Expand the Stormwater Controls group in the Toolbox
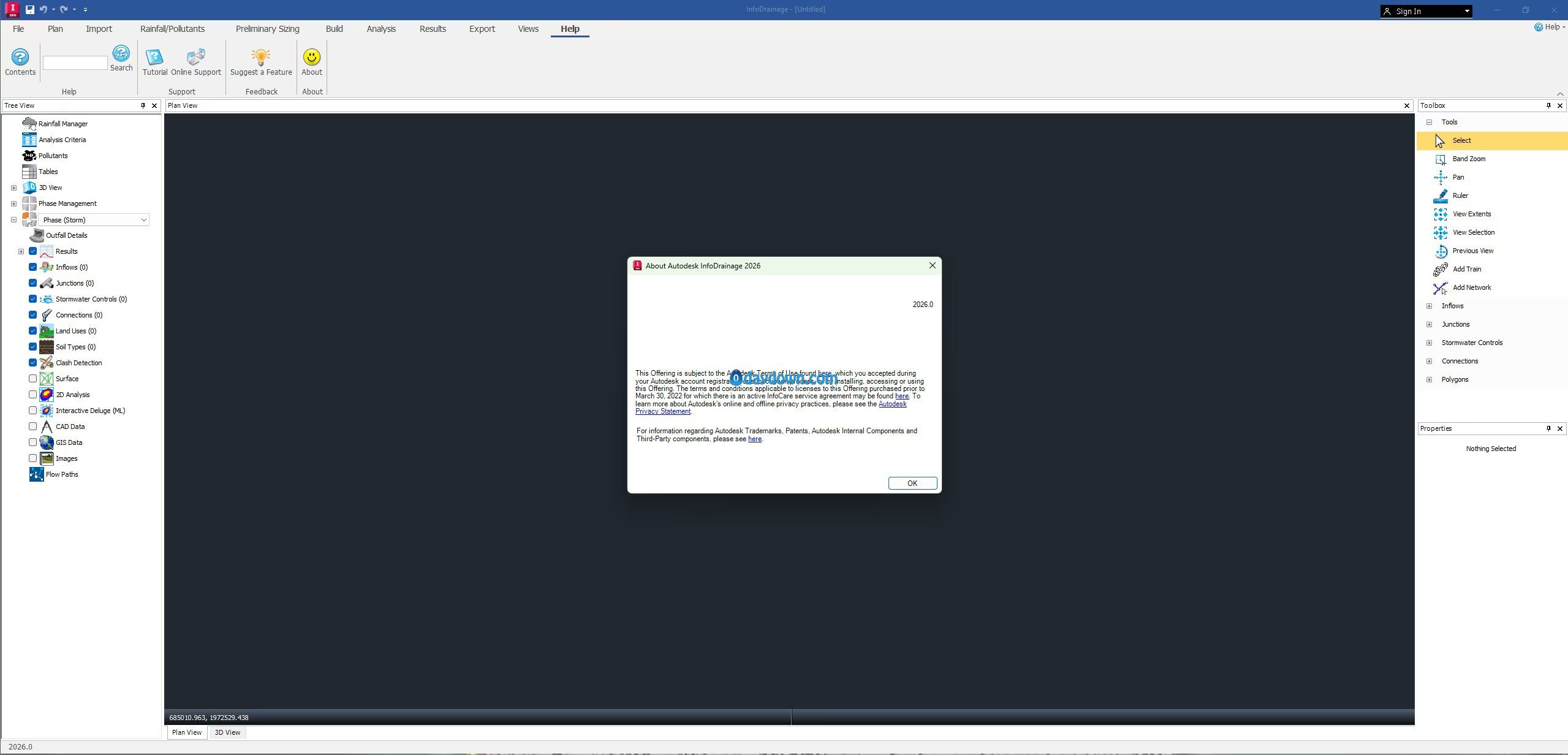The image size is (1568, 755). (1429, 343)
